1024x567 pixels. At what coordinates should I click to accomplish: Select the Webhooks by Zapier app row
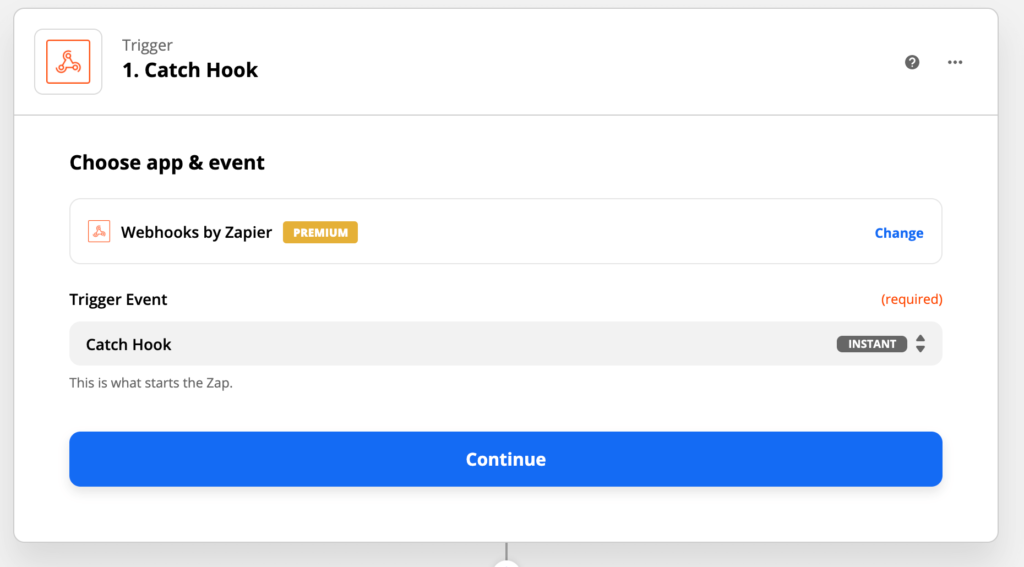click(600, 232)
